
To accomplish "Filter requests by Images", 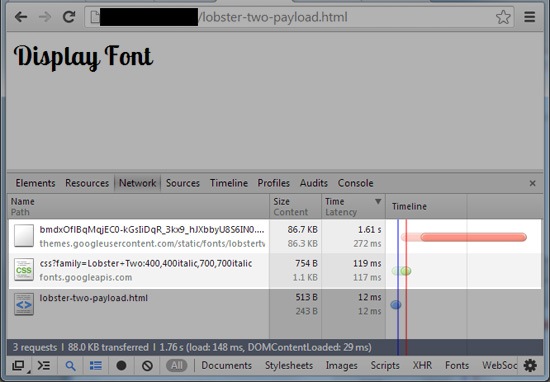I will (x=341, y=366).
